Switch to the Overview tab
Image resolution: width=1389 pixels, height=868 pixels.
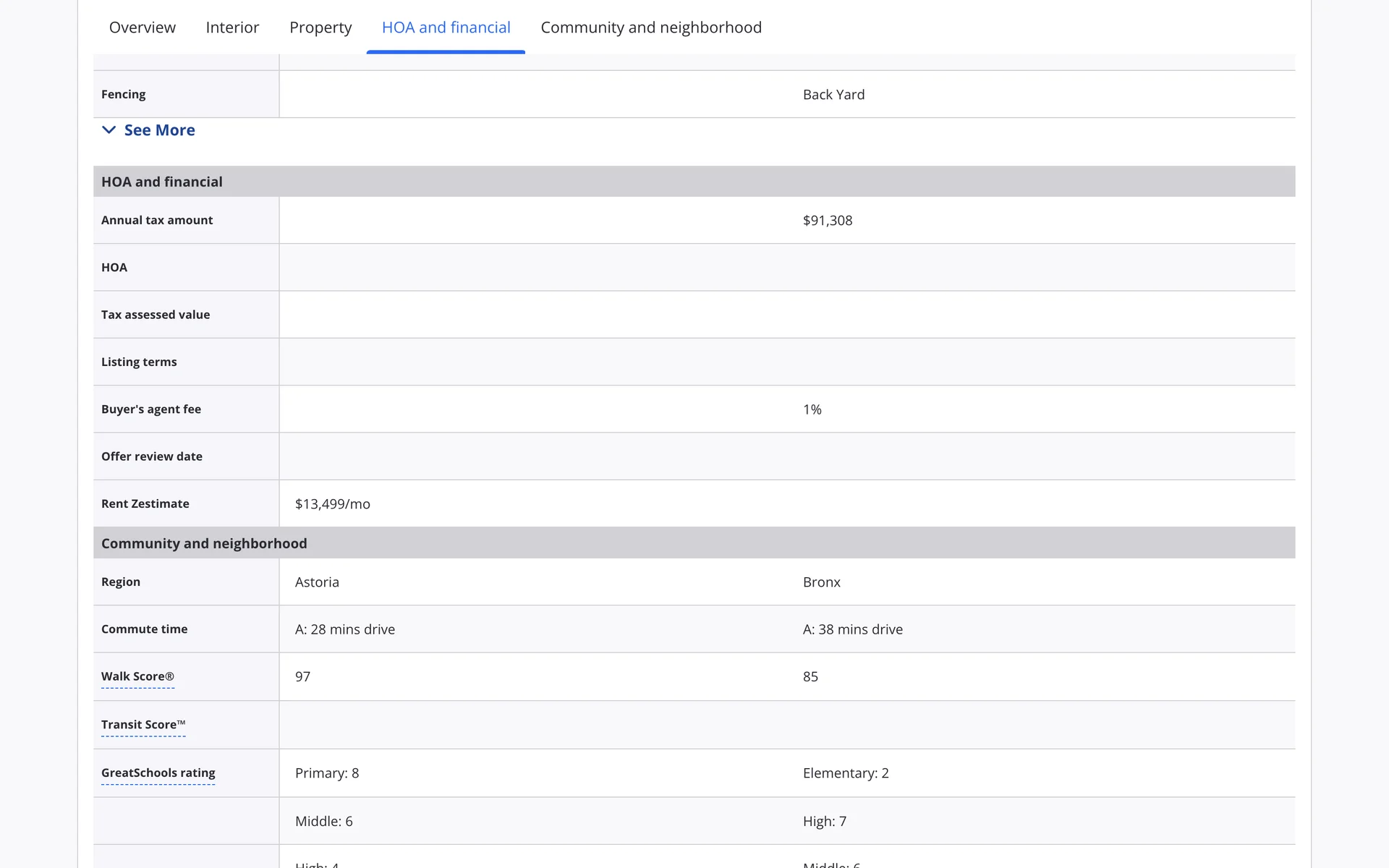pyautogui.click(x=142, y=27)
